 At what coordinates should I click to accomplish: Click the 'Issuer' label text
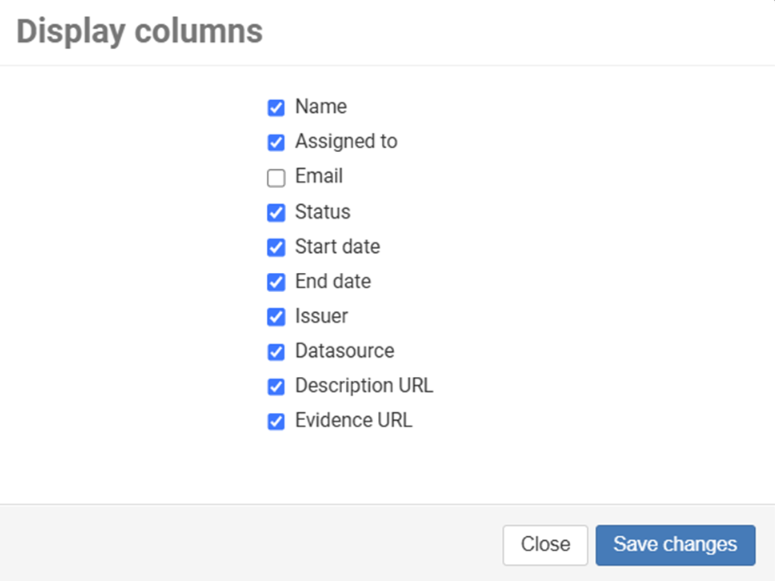click(x=321, y=317)
